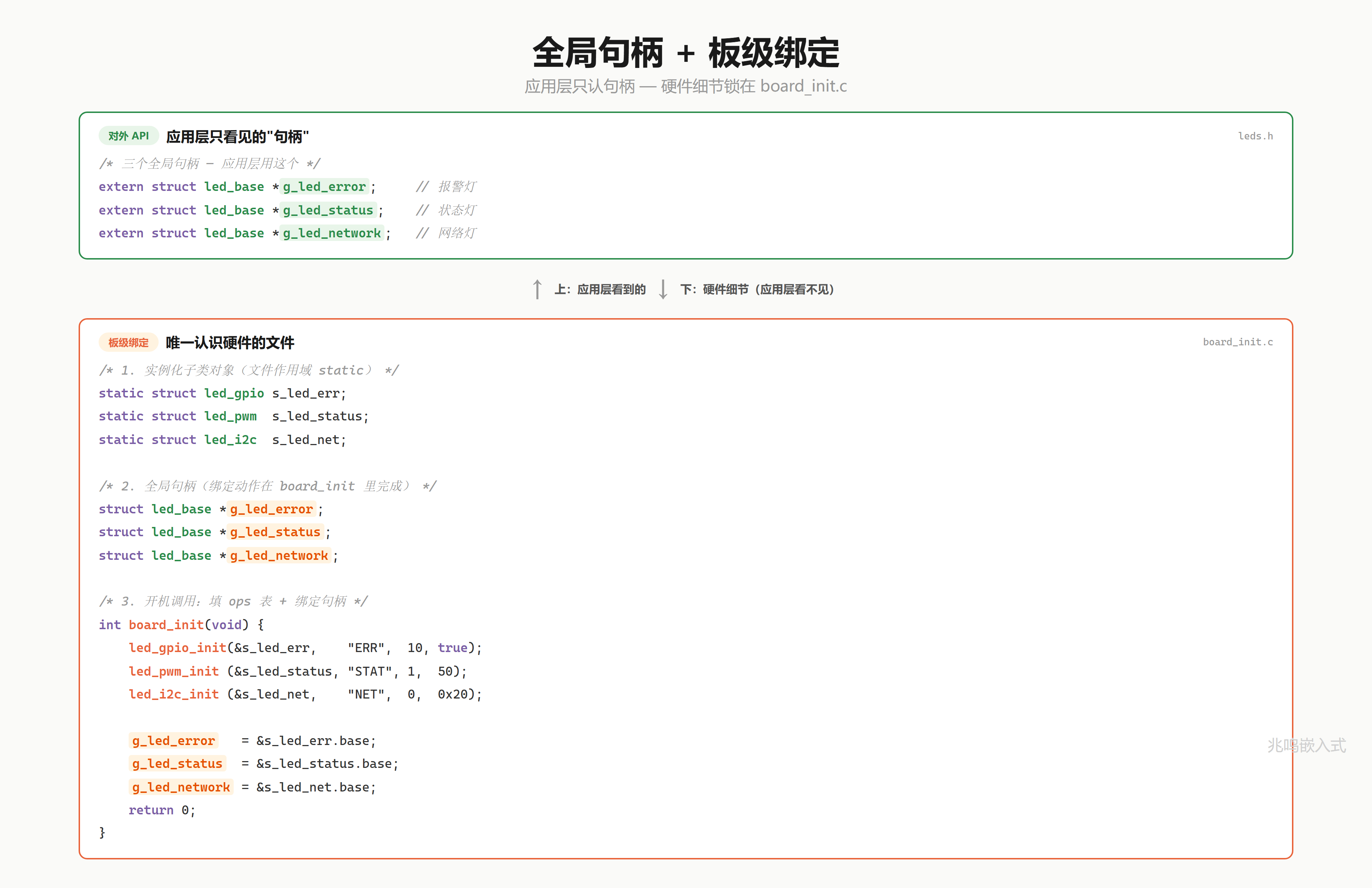Click orange g_led_error in struct definition
The width and height of the screenshot is (1372, 888).
click(x=272, y=509)
